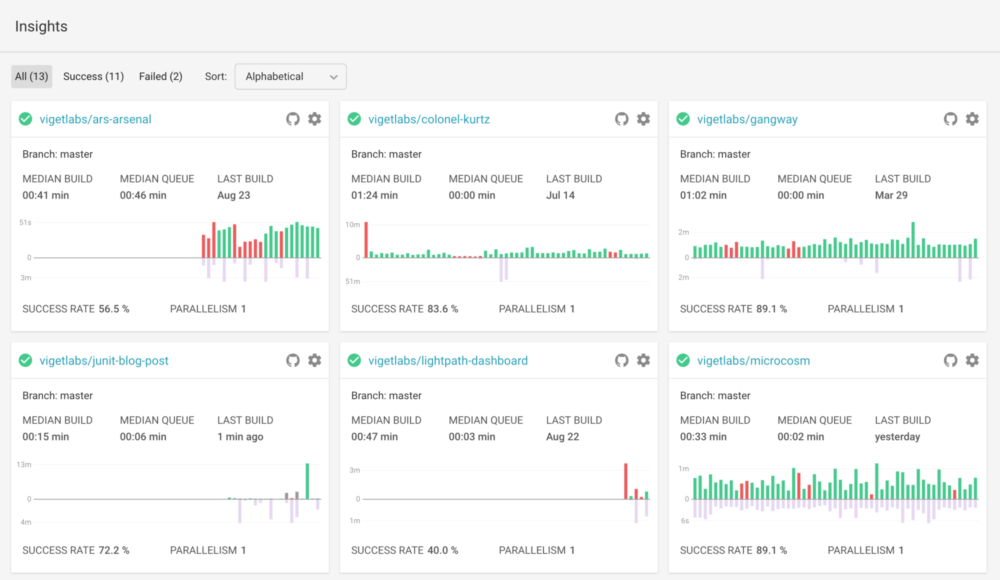Open the vigetlabs/junit-blog-post project link
Viewport: 1000px width, 580px height.
tap(104, 361)
